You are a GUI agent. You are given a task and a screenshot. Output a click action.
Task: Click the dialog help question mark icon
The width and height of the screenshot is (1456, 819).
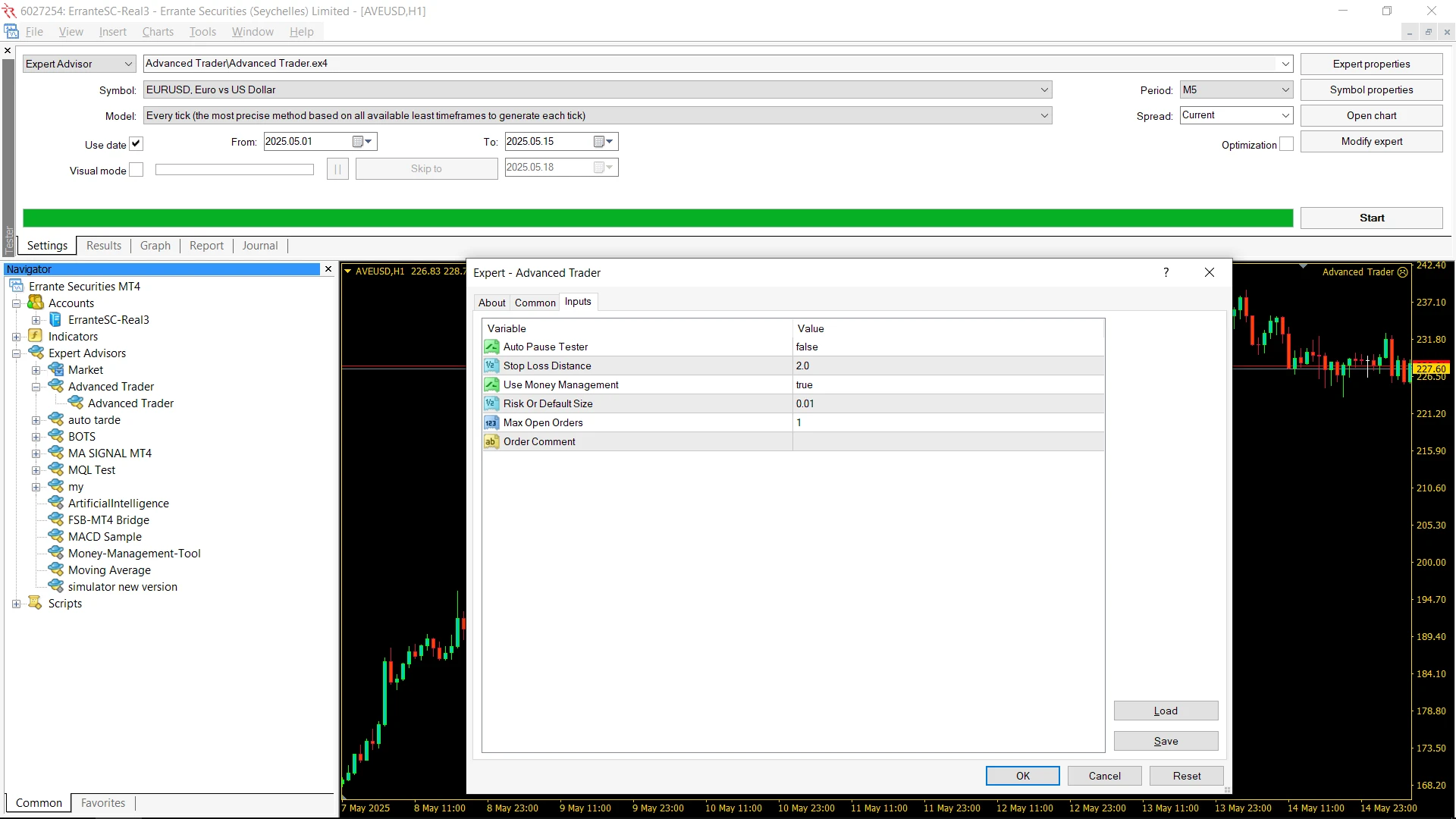[1166, 272]
